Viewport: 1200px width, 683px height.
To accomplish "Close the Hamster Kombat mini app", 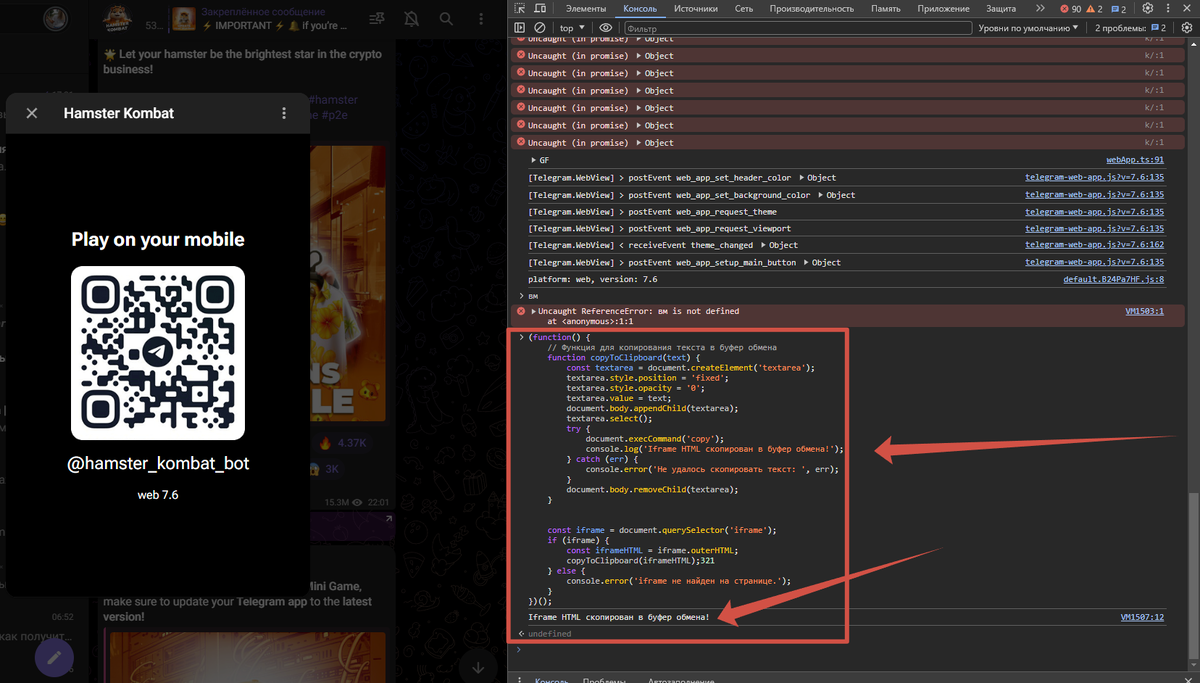I will [x=32, y=113].
